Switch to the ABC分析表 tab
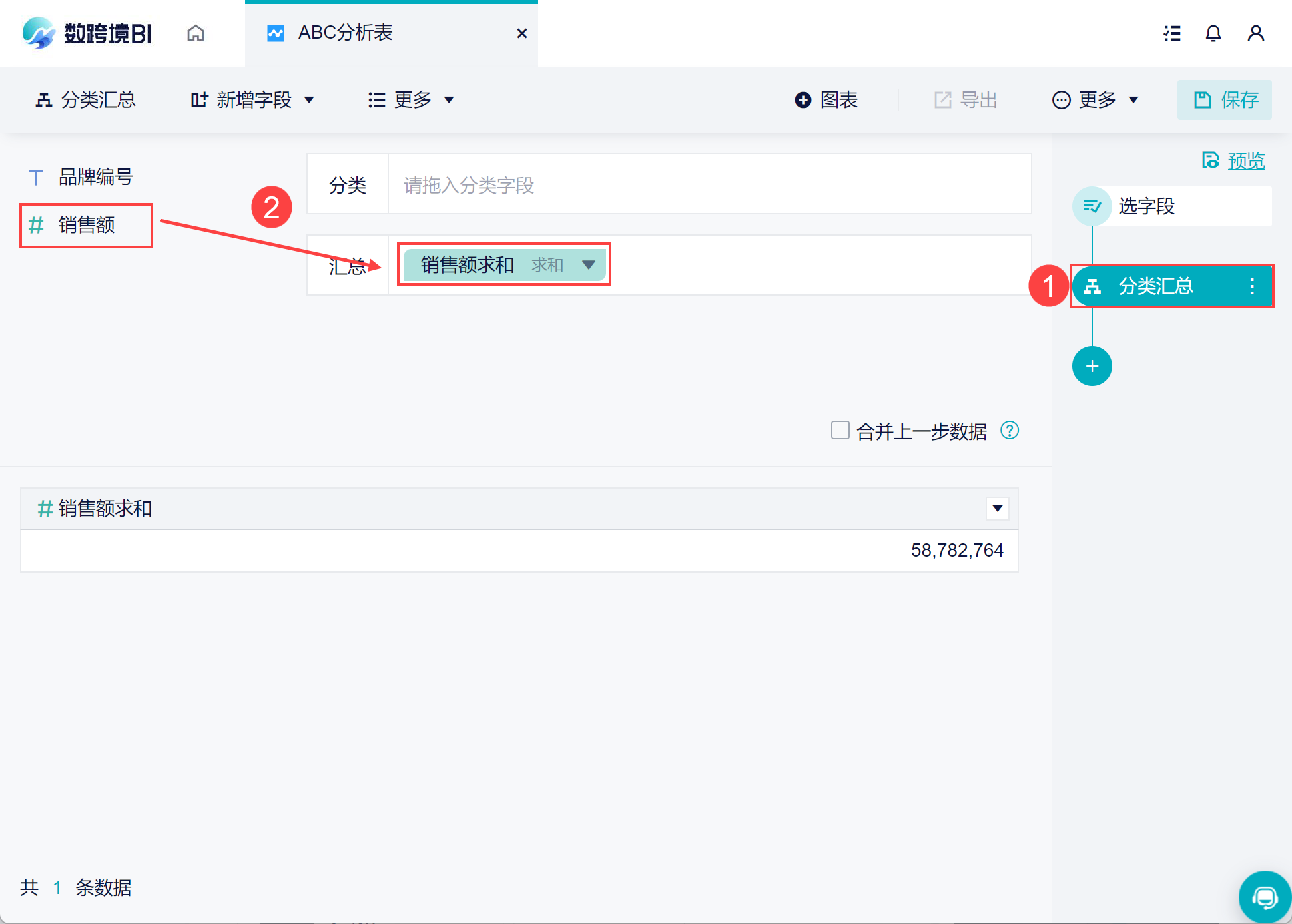The width and height of the screenshot is (1292, 924). click(x=345, y=33)
